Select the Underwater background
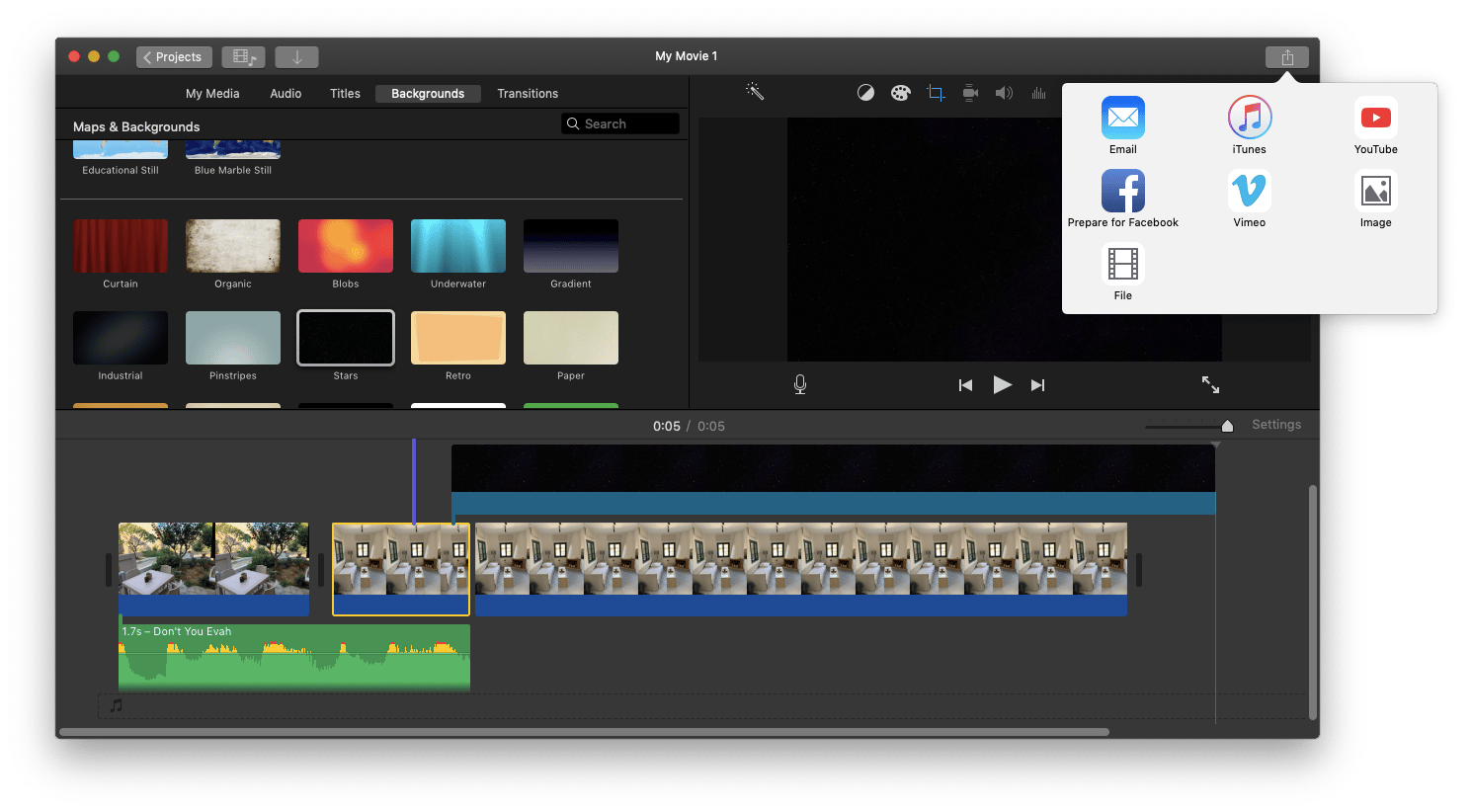The image size is (1473, 812). [458, 246]
